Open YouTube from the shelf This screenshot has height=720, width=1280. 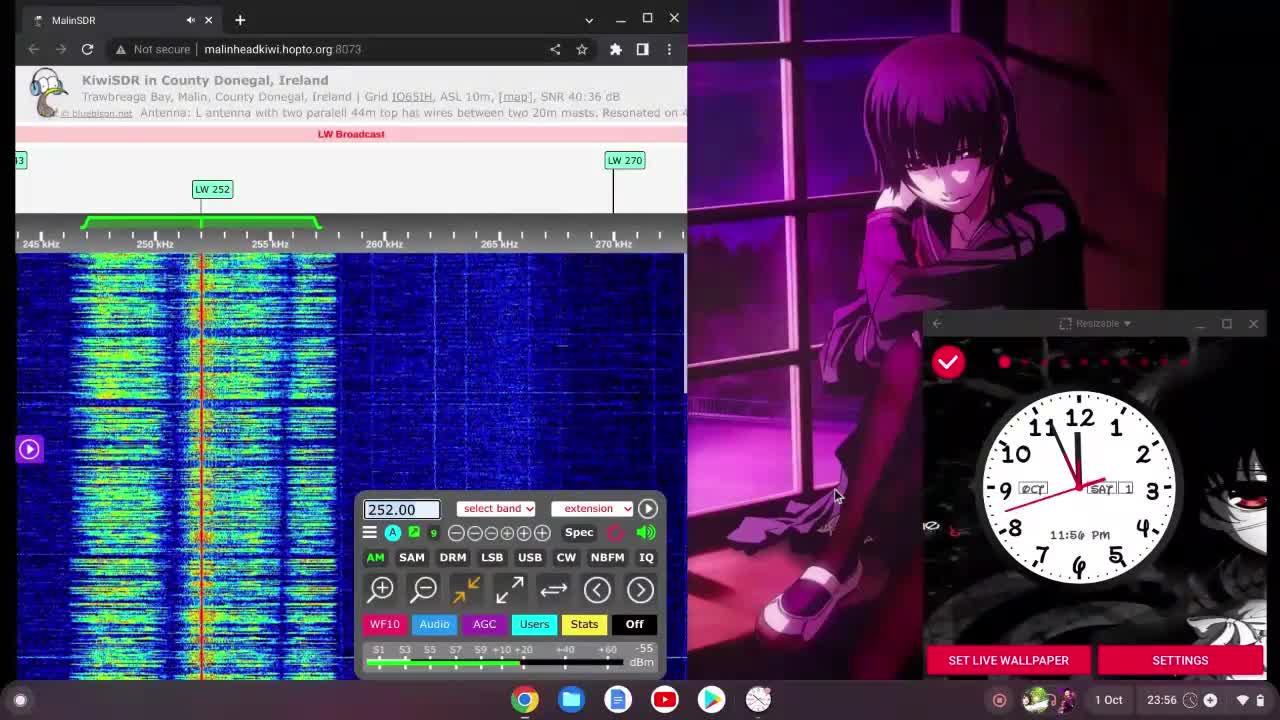tap(664, 700)
